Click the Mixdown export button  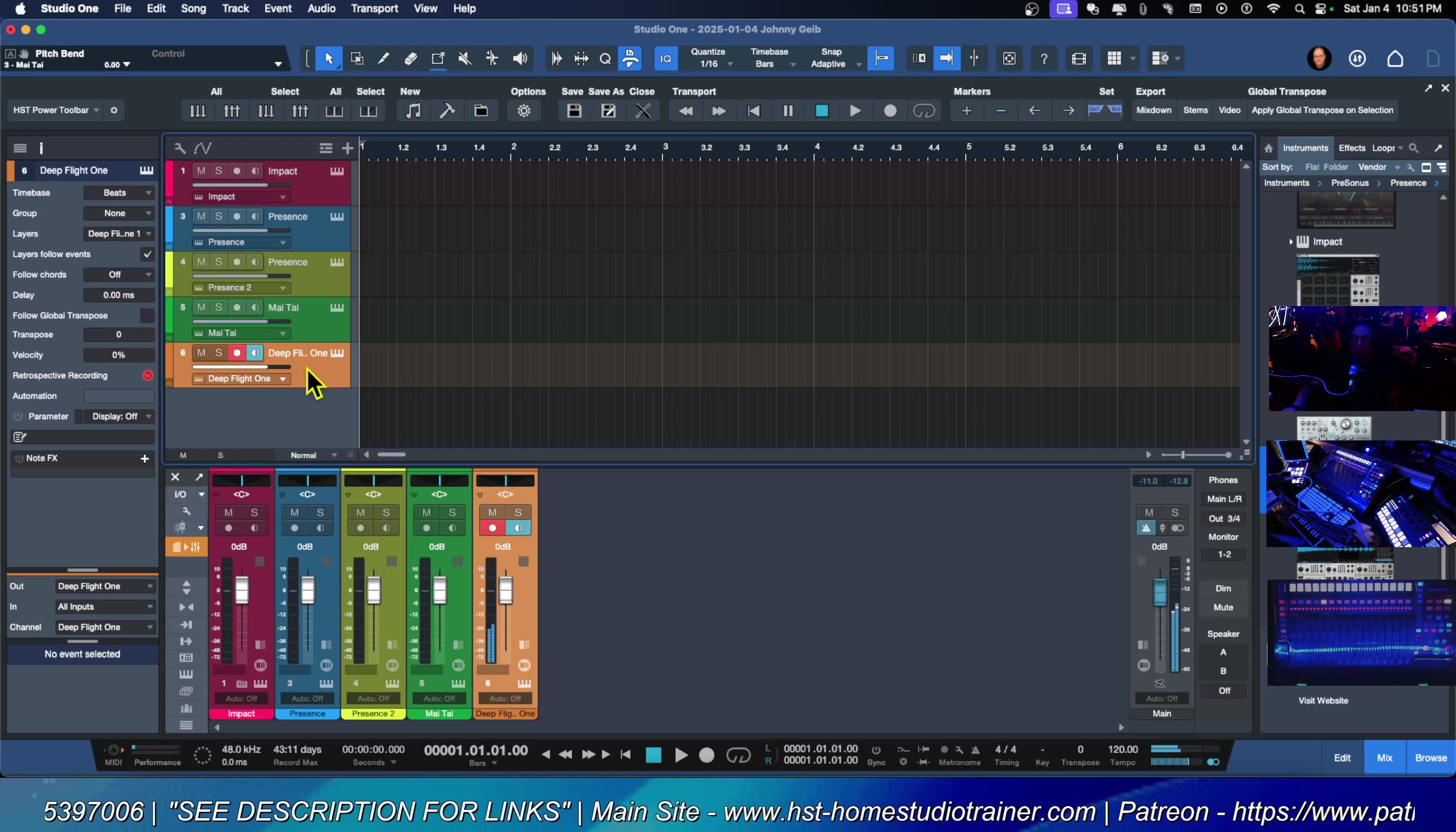[x=1154, y=110]
